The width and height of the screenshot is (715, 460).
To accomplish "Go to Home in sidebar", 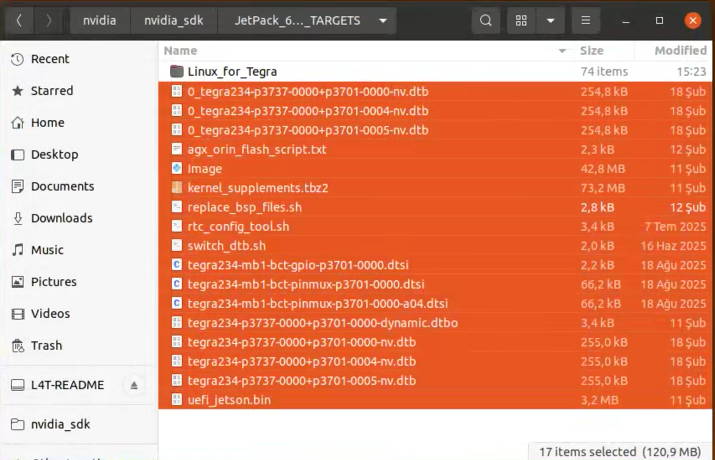I will tap(79, 123).
